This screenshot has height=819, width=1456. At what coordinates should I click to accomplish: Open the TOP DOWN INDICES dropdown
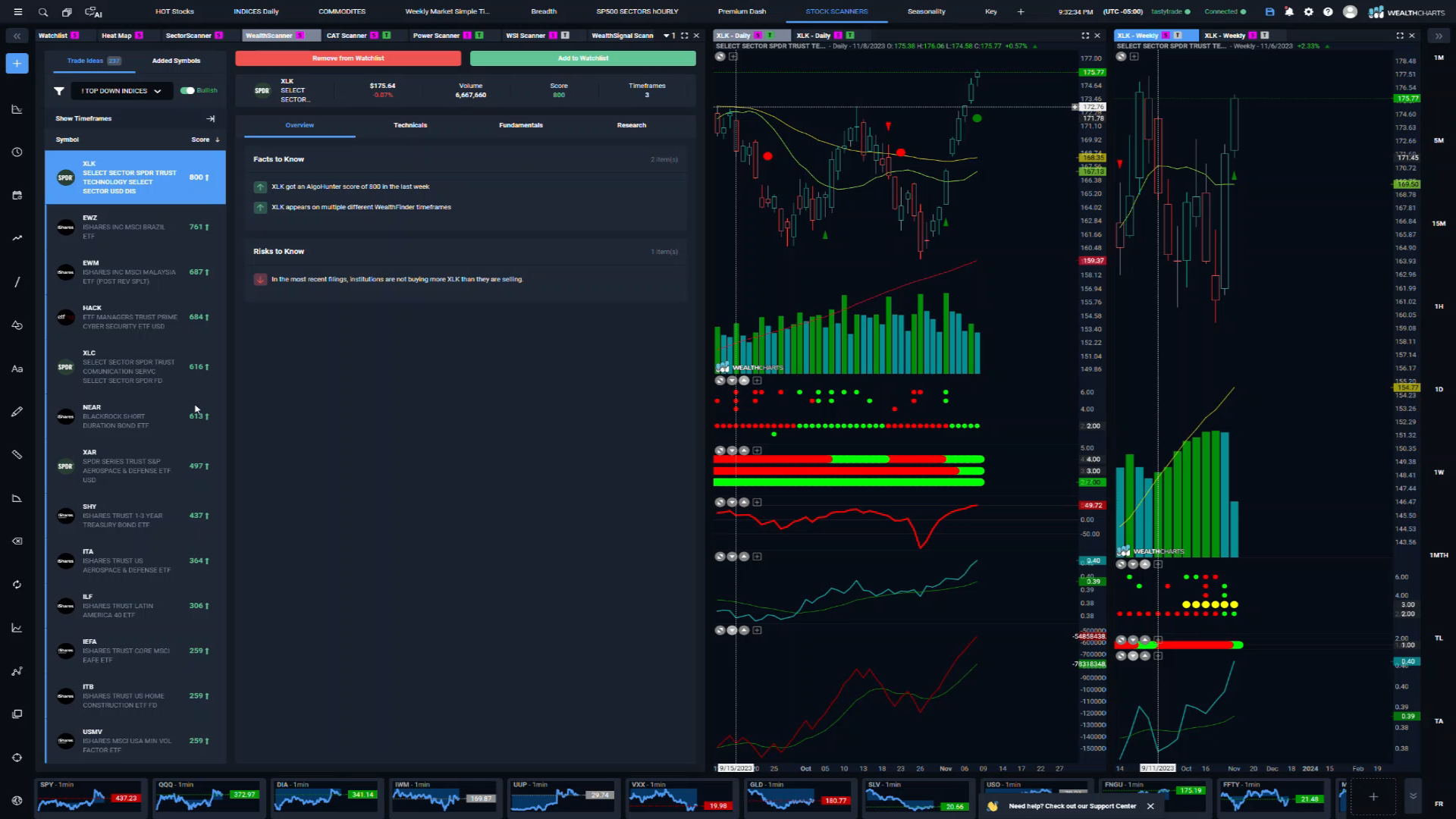tap(121, 91)
